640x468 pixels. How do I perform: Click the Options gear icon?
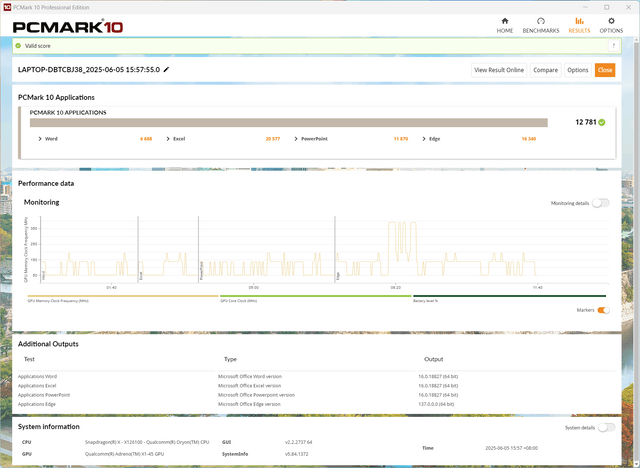coord(611,21)
